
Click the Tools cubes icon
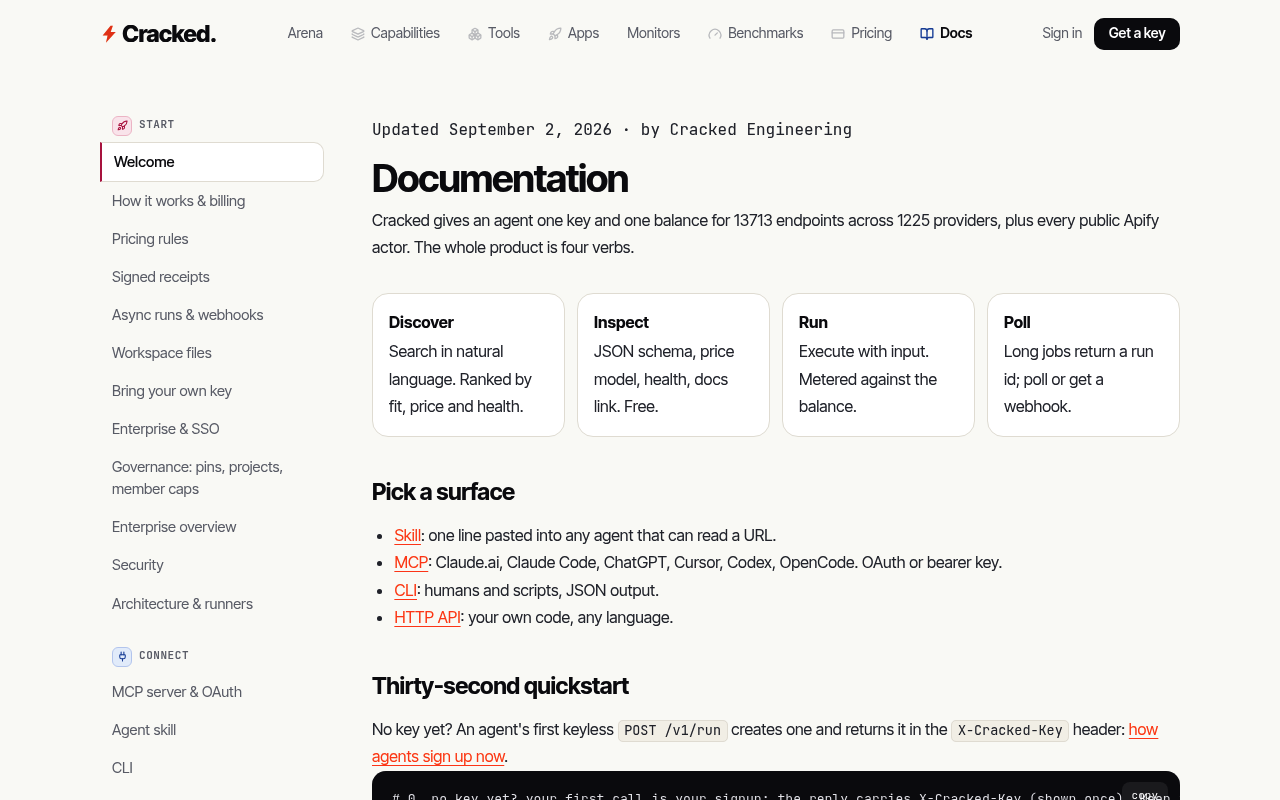[x=475, y=34]
